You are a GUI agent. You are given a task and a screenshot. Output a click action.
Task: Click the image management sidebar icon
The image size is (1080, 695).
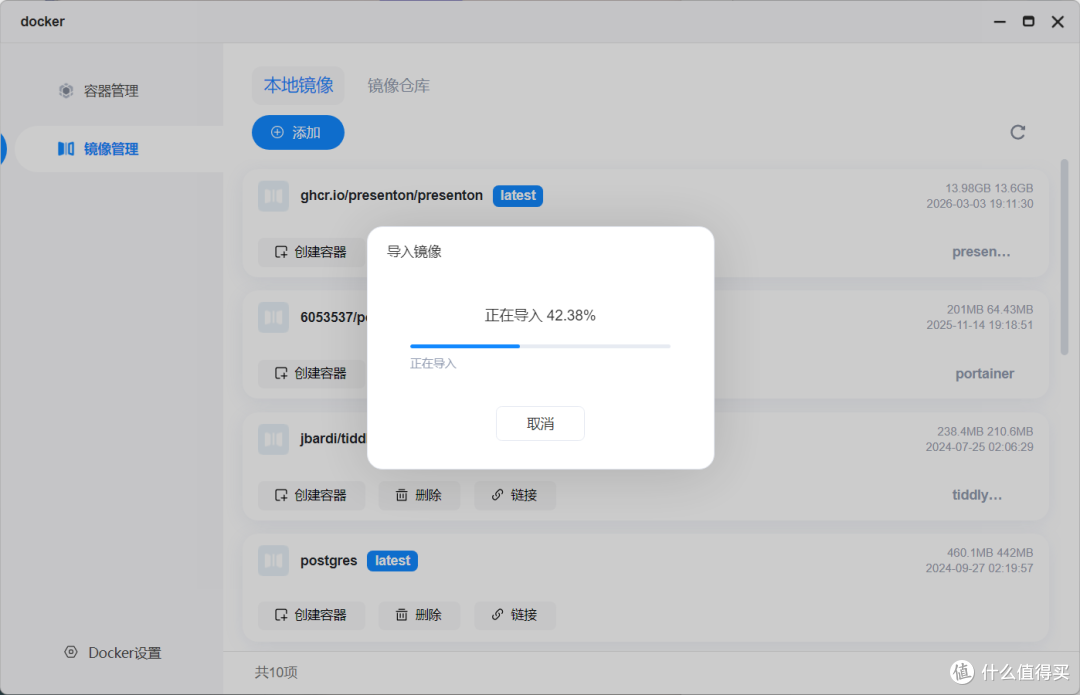(x=65, y=149)
